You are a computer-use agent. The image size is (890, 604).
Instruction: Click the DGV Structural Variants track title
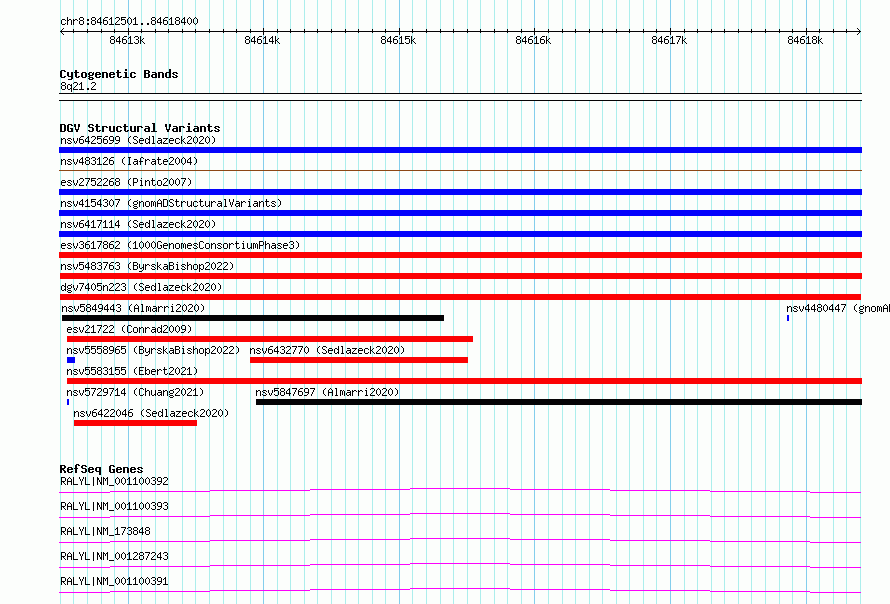(140, 128)
